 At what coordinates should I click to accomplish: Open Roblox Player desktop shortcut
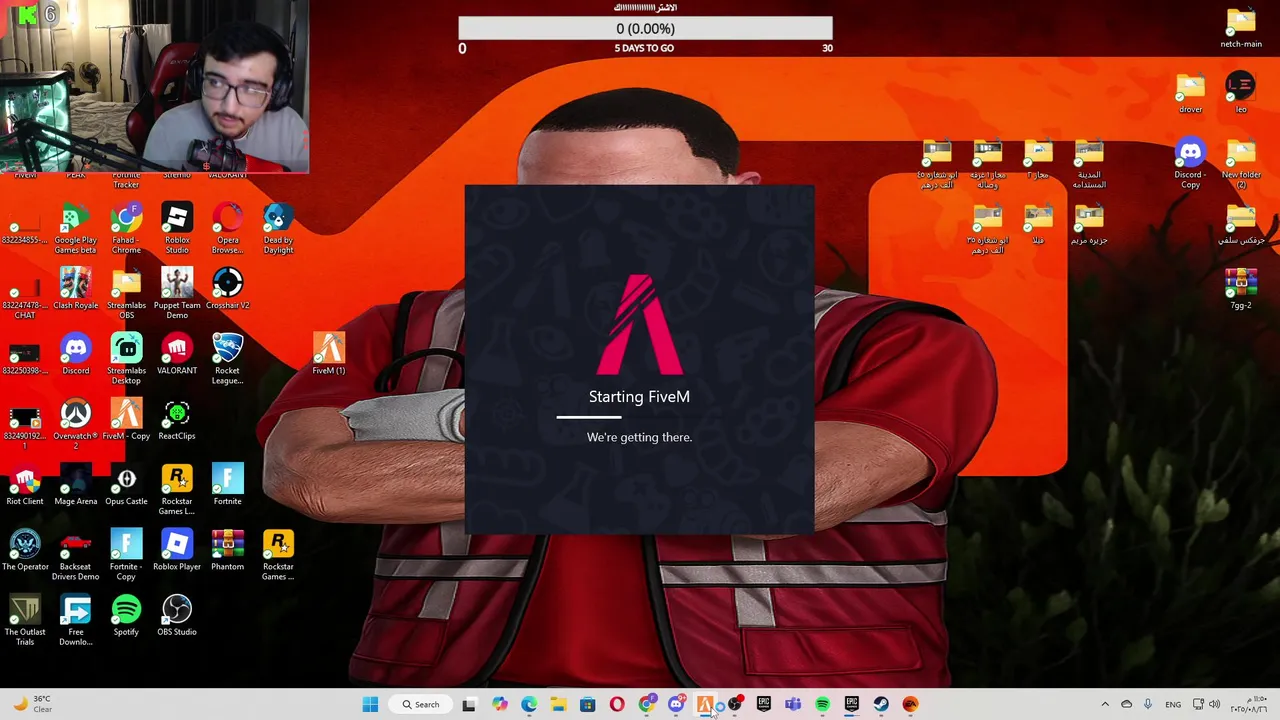(177, 550)
